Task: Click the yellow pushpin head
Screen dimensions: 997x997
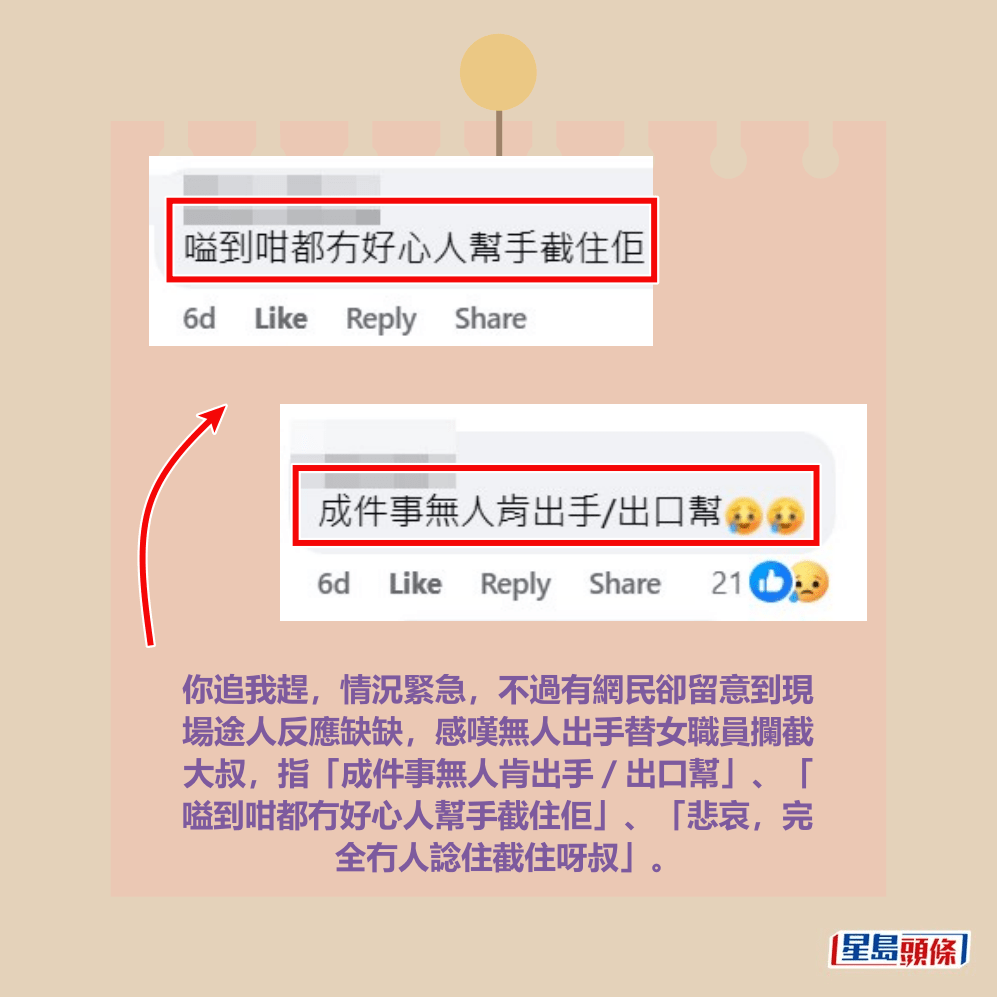Action: [x=498, y=72]
